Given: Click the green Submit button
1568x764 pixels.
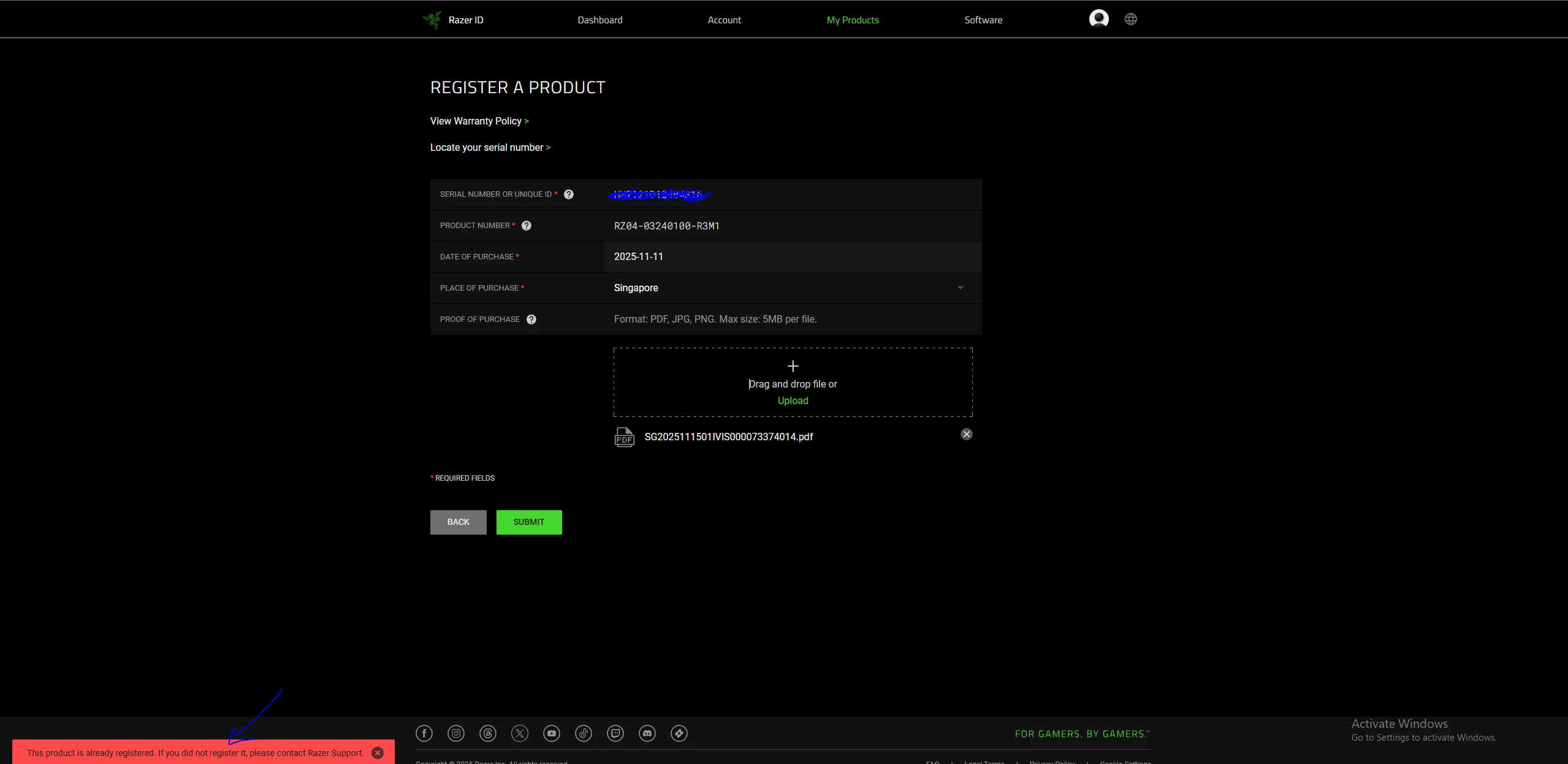Looking at the screenshot, I should click(528, 522).
